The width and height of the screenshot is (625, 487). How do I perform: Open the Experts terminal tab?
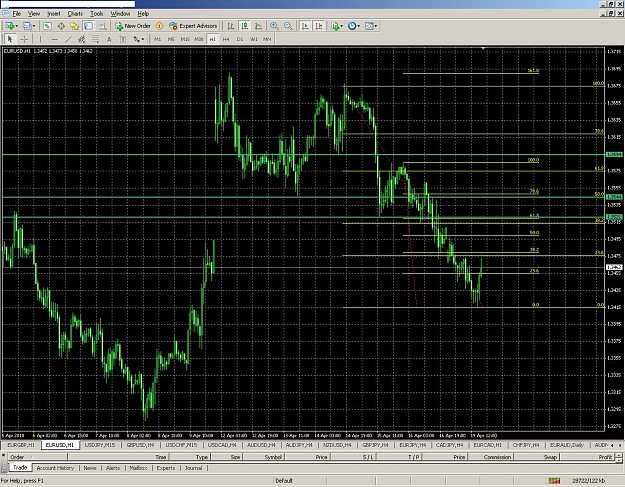click(x=166, y=468)
